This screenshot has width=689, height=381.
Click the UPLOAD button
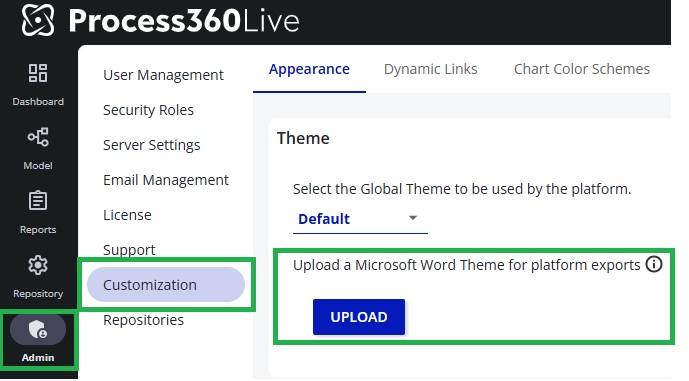[x=359, y=317]
